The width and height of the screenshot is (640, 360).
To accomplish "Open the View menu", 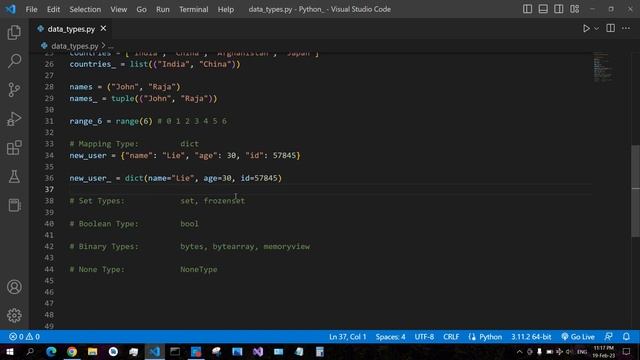I will (x=118, y=9).
